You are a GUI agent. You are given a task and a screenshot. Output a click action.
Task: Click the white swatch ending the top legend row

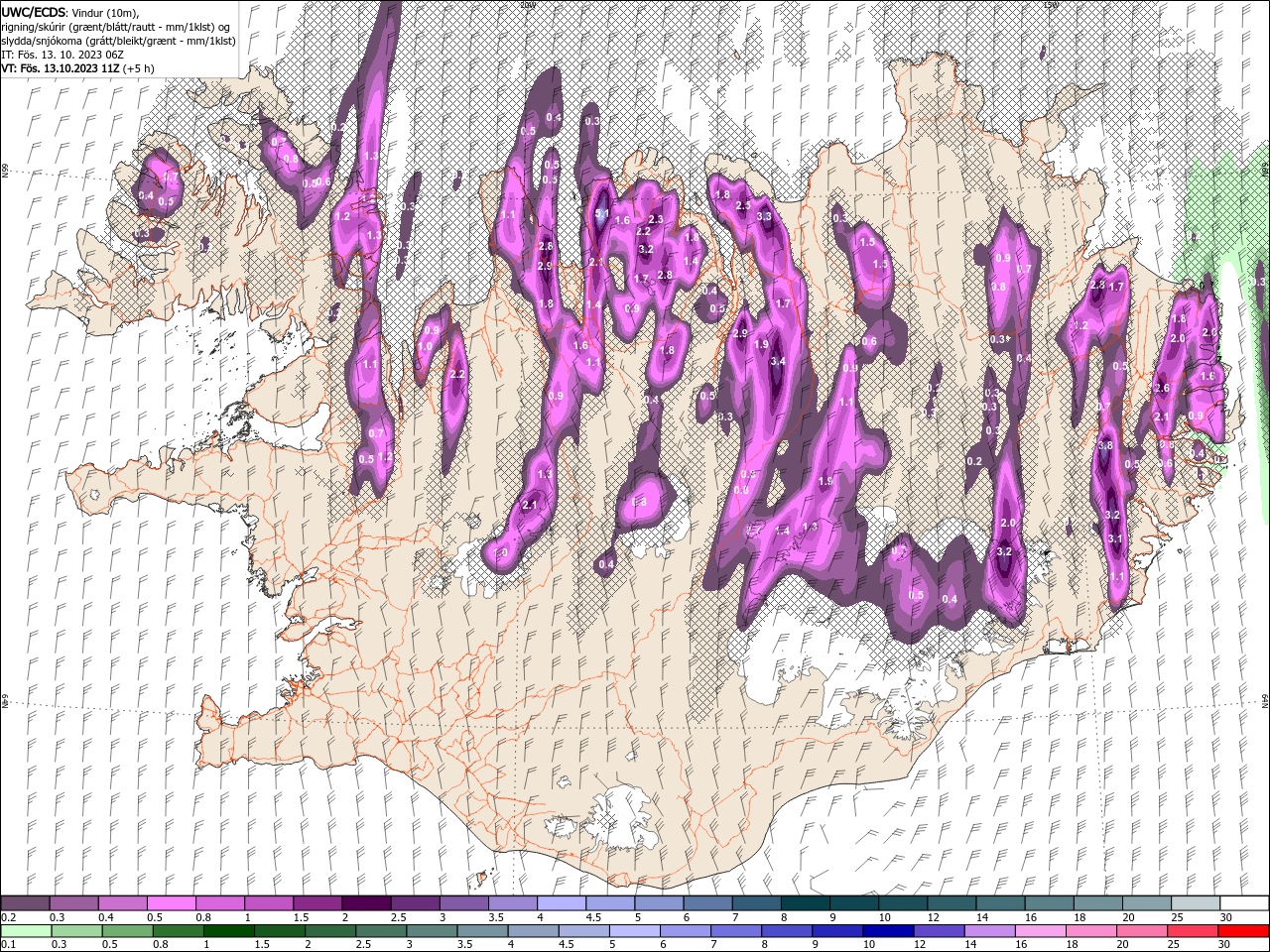[x=1244, y=903]
